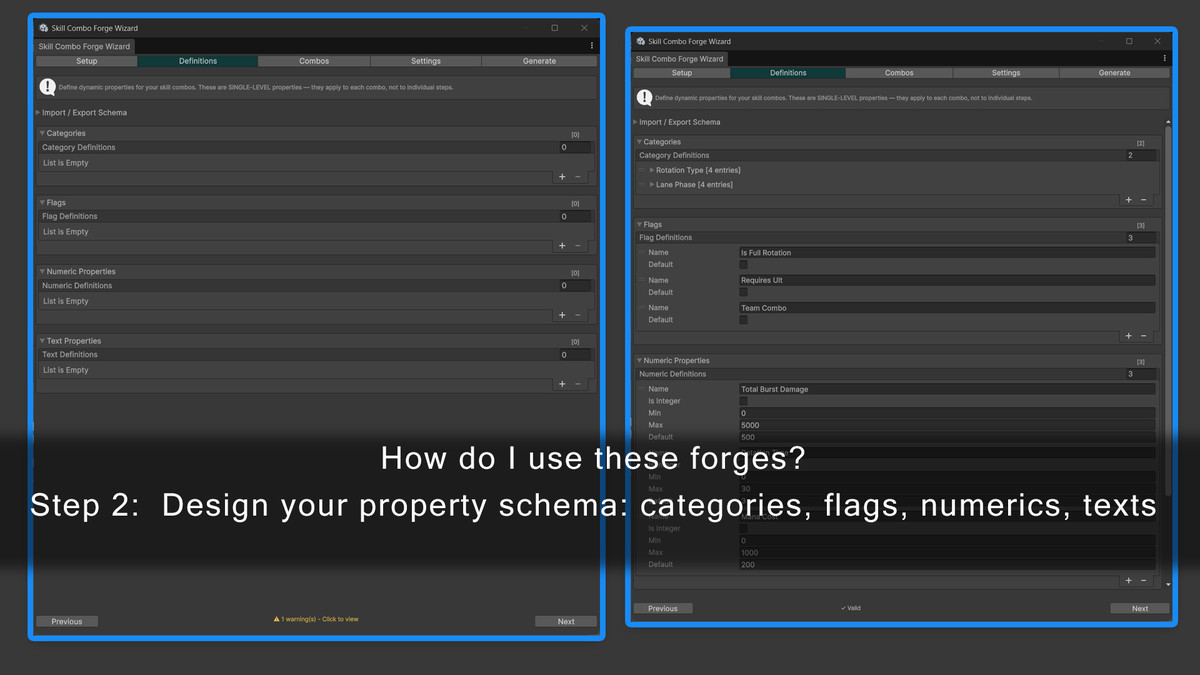Collapse Numeric Properties in left window
Image resolution: width=1200 pixels, height=675 pixels.
(42, 272)
